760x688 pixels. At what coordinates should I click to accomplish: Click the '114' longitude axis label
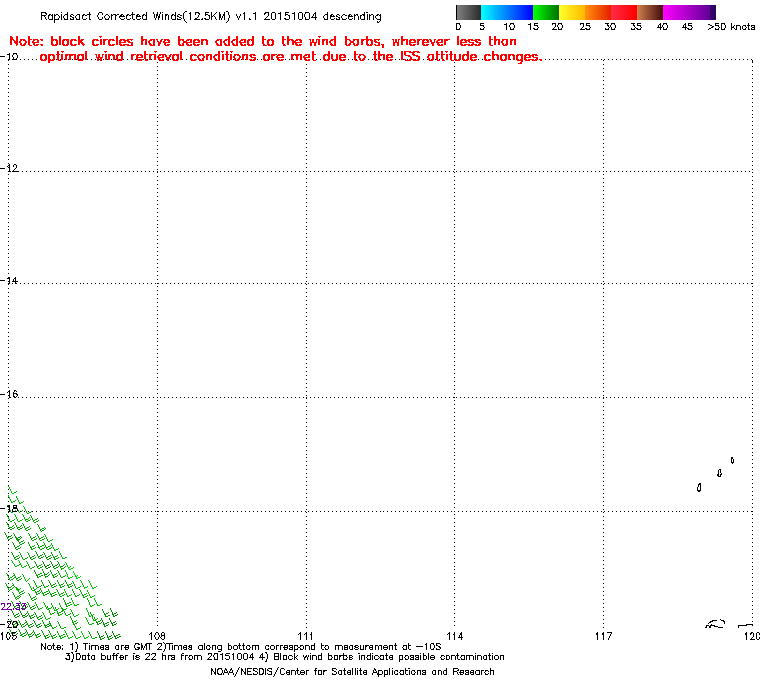click(454, 636)
